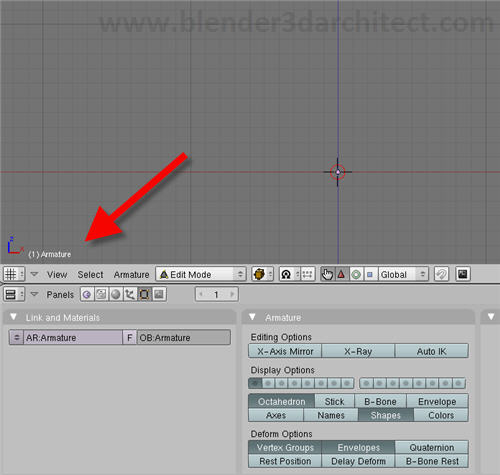The height and width of the screenshot is (475, 500).
Task: Select the blue square scale manipulator
Action: coord(370,274)
